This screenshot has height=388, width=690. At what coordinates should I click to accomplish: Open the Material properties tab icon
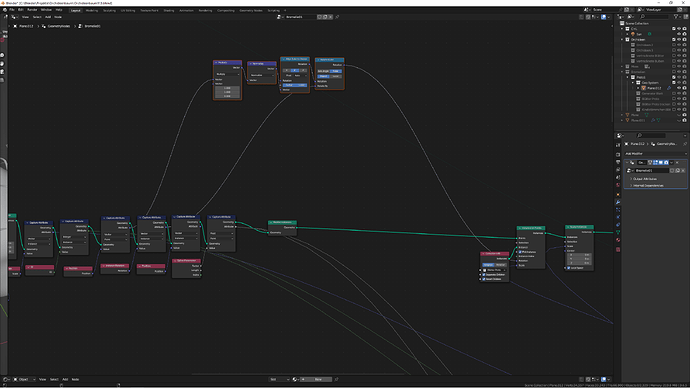(618, 240)
